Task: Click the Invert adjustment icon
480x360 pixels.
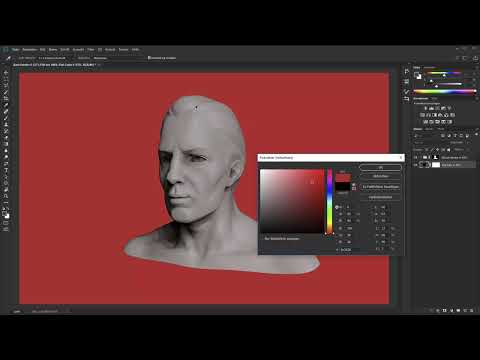Action: (x=425, y=122)
